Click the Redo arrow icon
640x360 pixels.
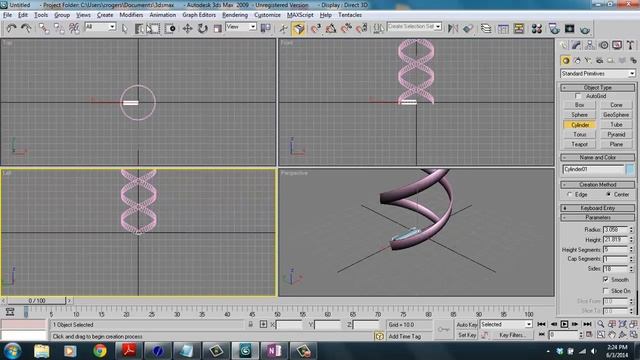click(26, 28)
